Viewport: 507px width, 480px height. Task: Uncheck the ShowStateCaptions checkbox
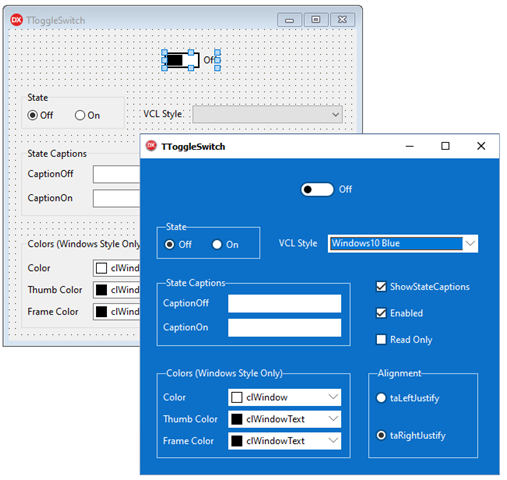click(381, 287)
